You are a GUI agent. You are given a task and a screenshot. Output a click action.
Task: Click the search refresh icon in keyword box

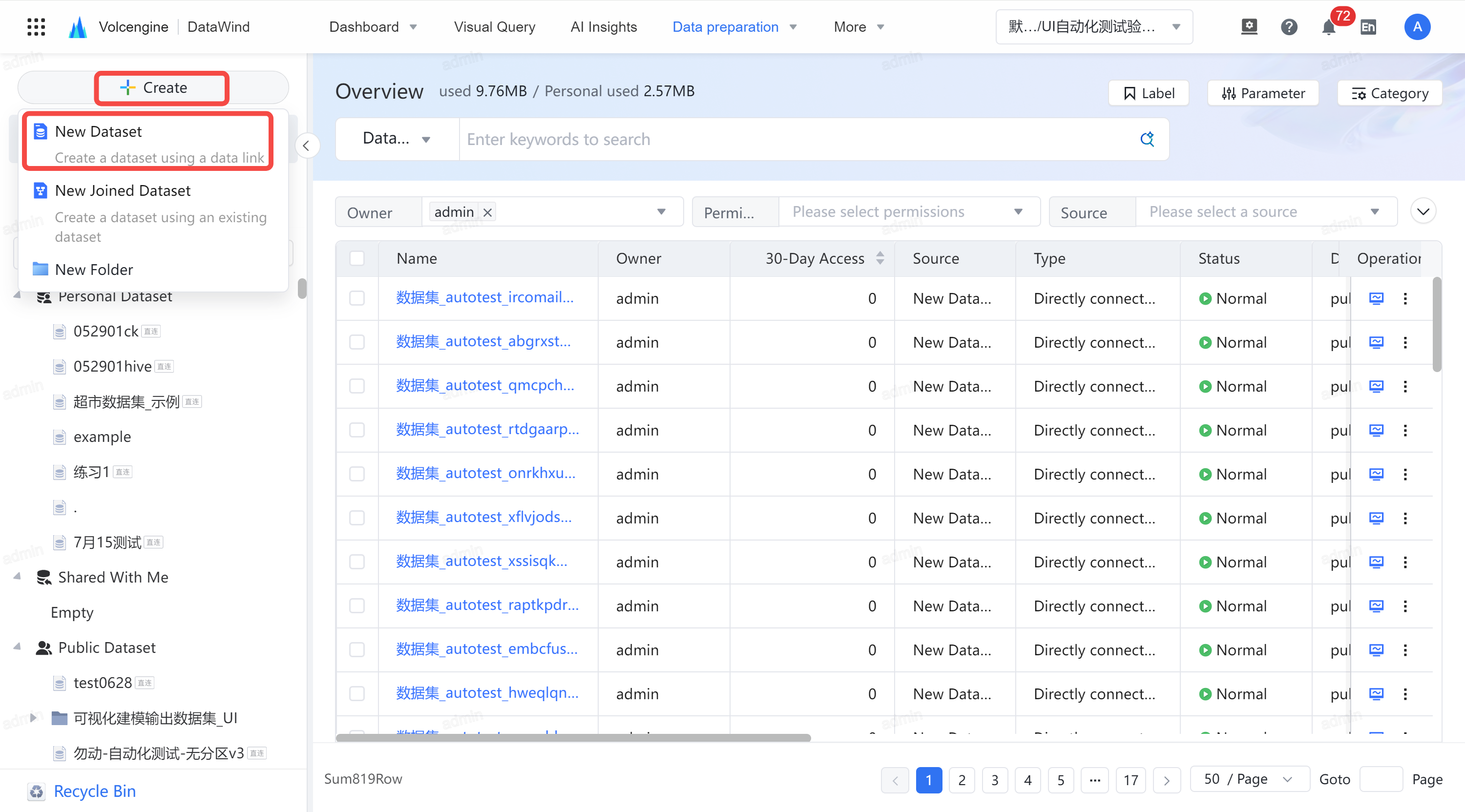[x=1147, y=139]
